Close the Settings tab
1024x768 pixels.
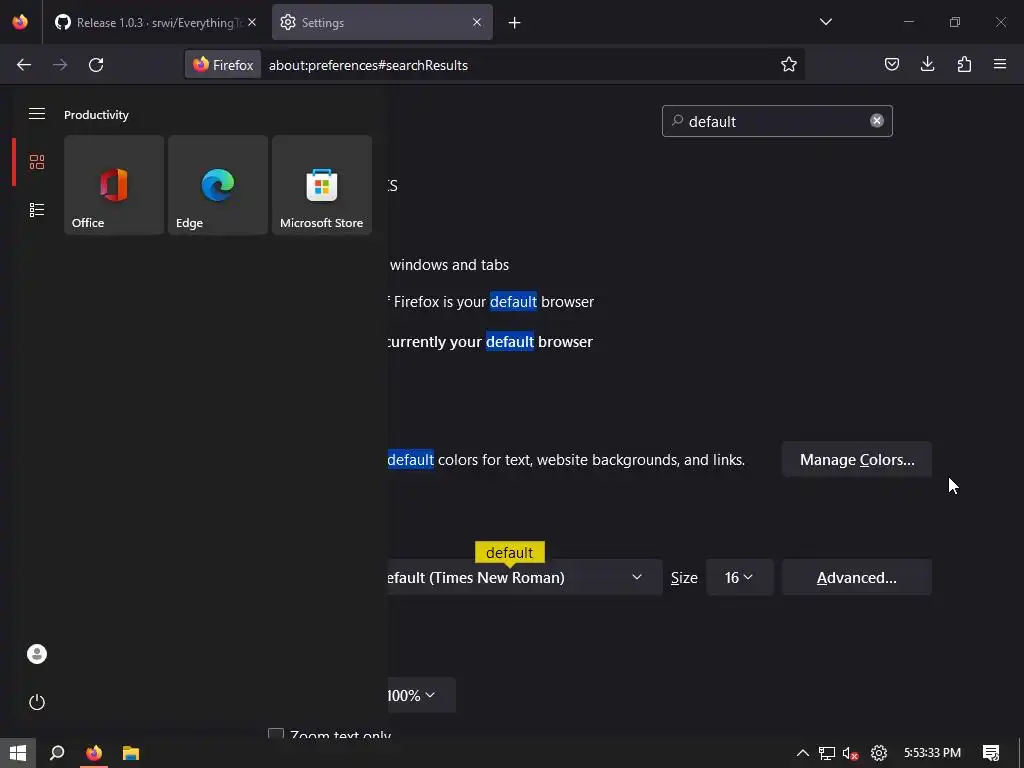point(477,22)
